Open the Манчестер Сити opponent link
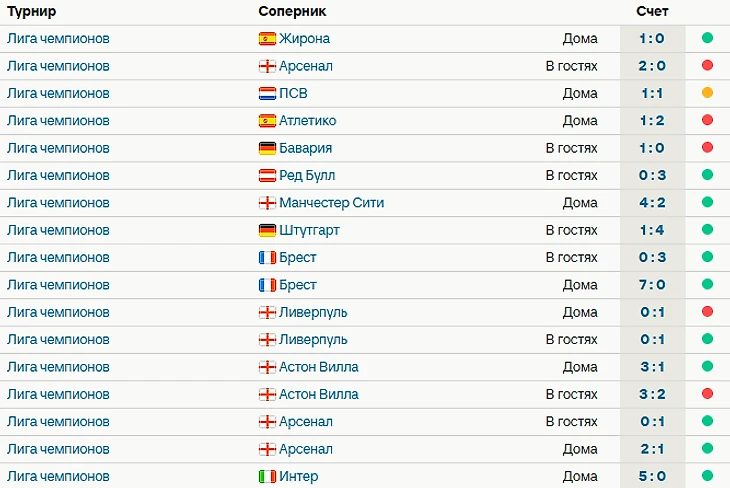Screen dimensions: 730x488 331,203
